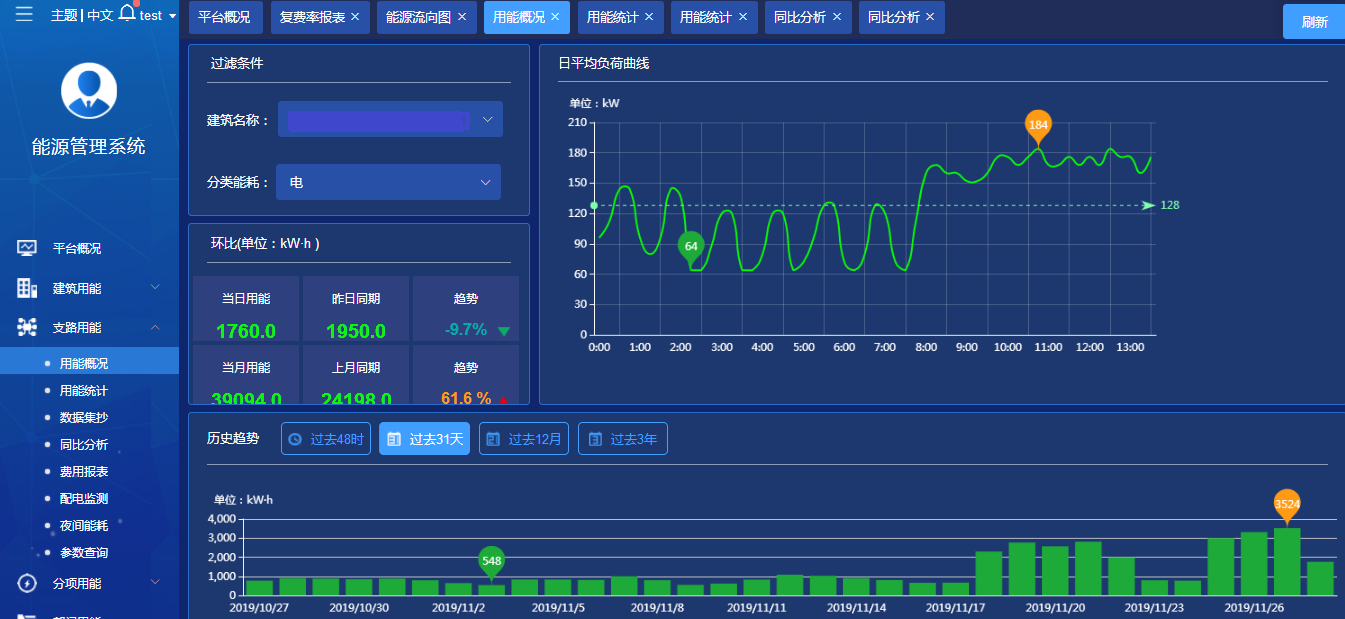The height and width of the screenshot is (619, 1345).
Task: Switch history trend to 过去12月
Action: [524, 439]
